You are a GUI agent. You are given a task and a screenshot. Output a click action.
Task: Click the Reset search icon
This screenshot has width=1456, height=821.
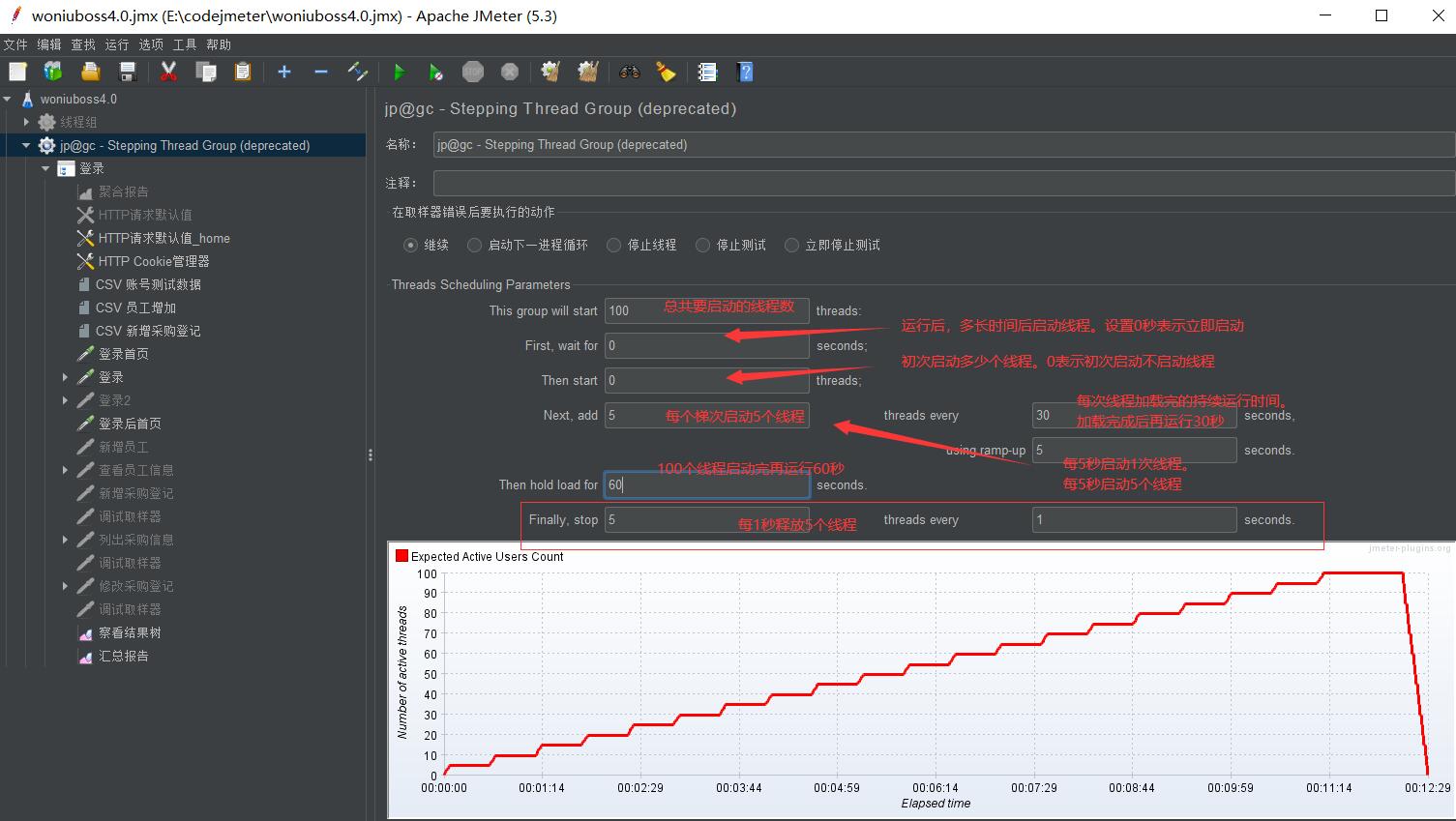pyautogui.click(x=666, y=72)
